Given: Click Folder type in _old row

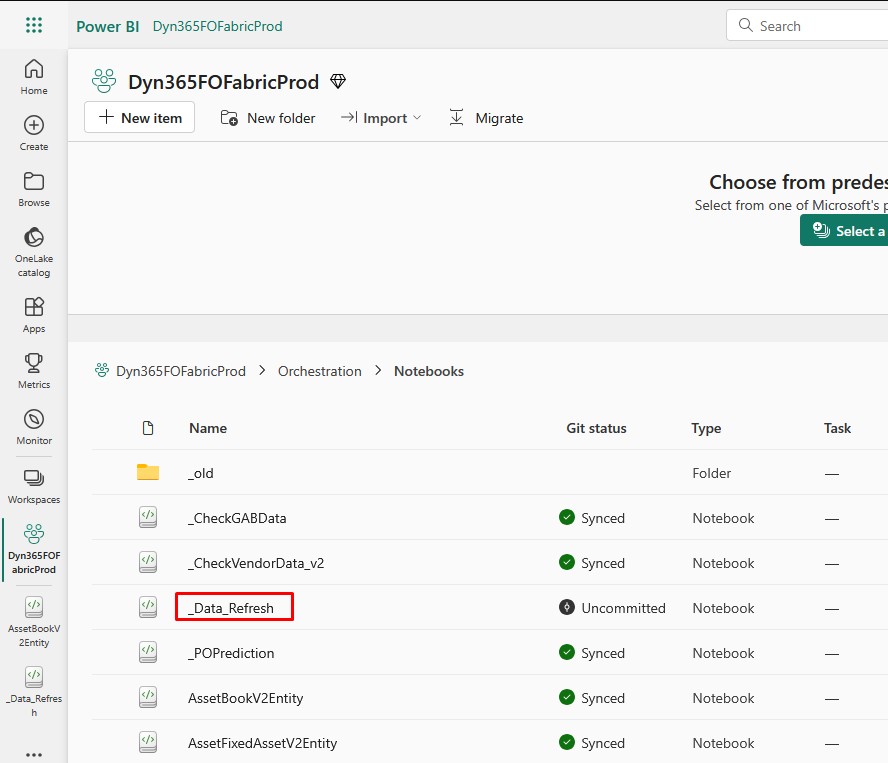Looking at the screenshot, I should [x=711, y=473].
